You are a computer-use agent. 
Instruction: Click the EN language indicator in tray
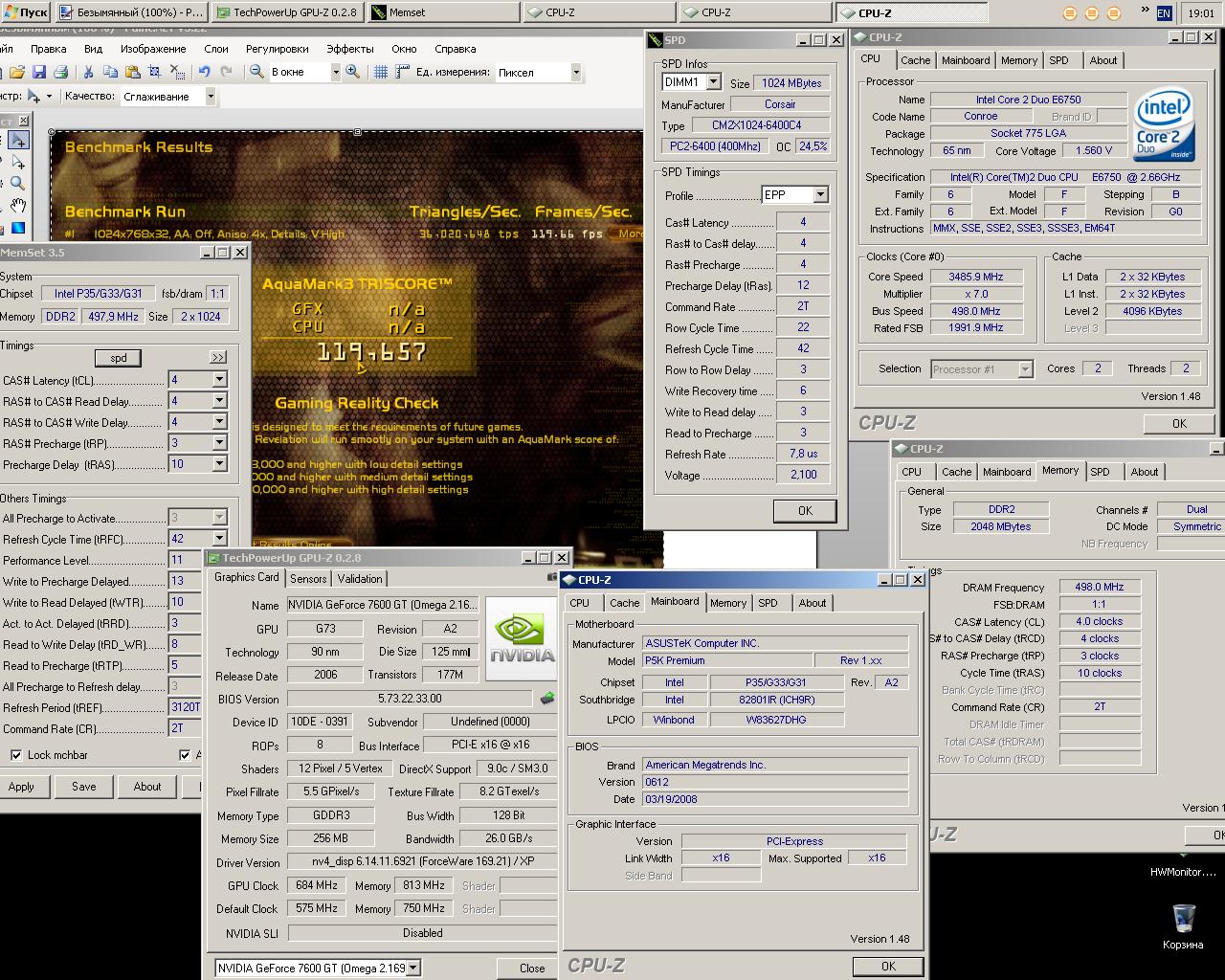(1164, 12)
